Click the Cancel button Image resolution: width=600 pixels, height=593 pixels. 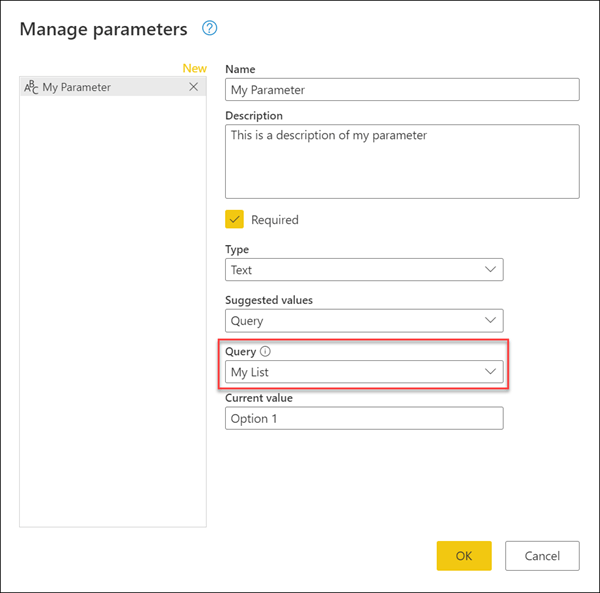pos(542,556)
